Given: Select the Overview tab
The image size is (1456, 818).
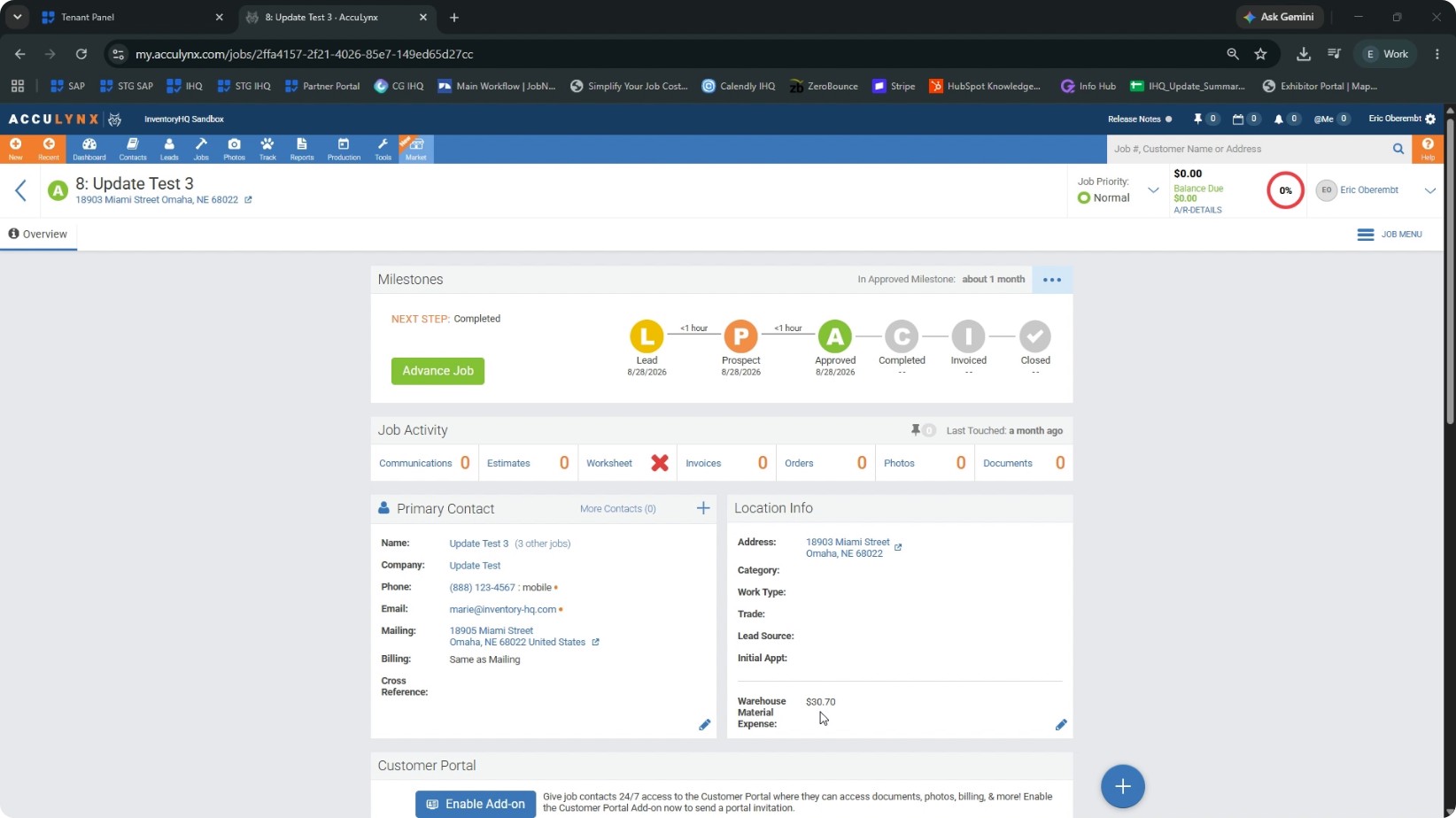Looking at the screenshot, I should pyautogui.click(x=38, y=235).
